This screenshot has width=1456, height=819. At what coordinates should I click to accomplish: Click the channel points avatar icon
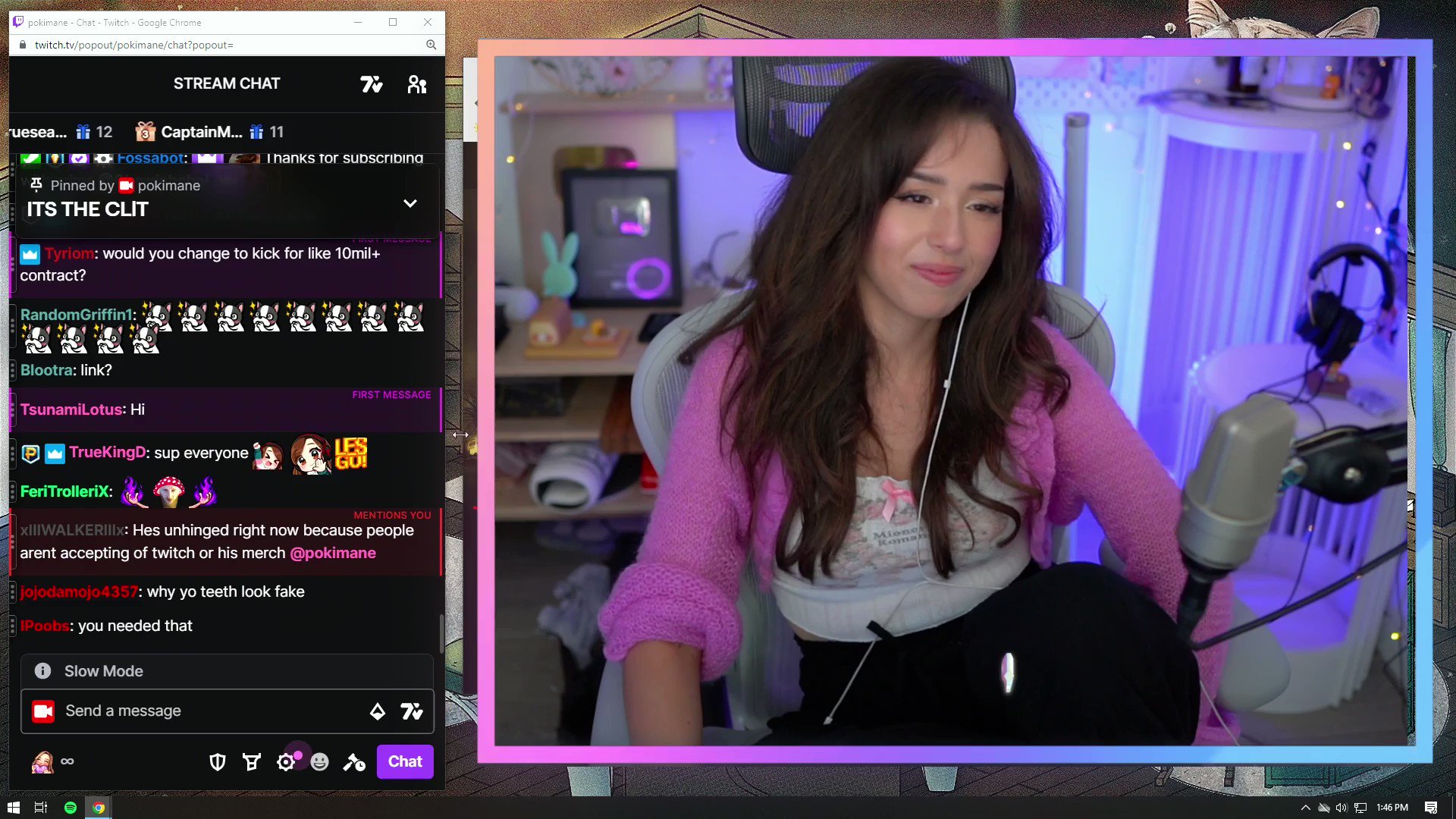pyautogui.click(x=42, y=761)
